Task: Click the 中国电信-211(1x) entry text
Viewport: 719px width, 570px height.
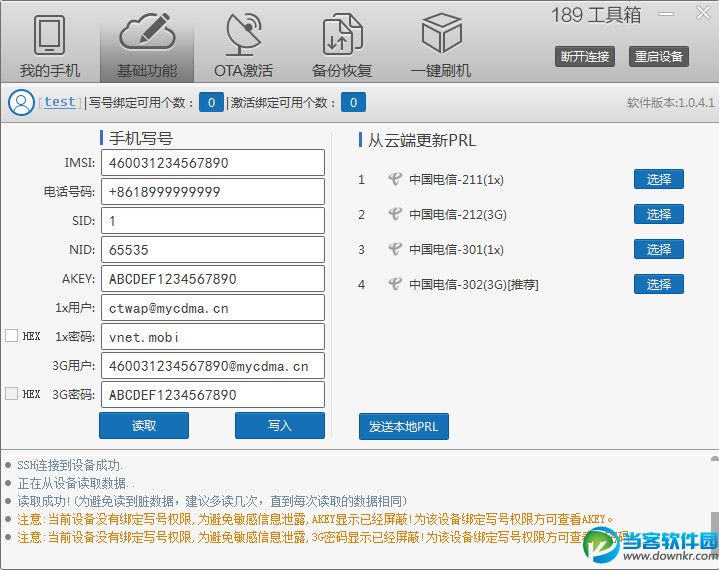Action: click(x=456, y=179)
